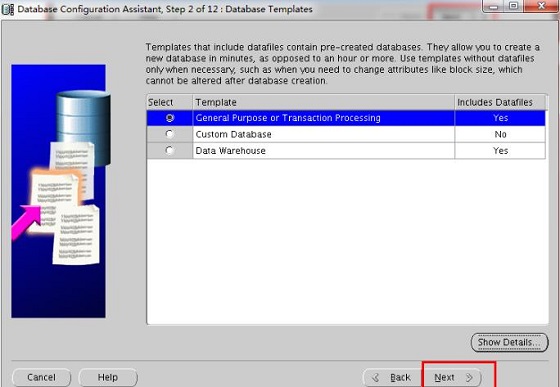Select the Custom Database radio button
This screenshot has width=560, height=387.
click(x=170, y=134)
